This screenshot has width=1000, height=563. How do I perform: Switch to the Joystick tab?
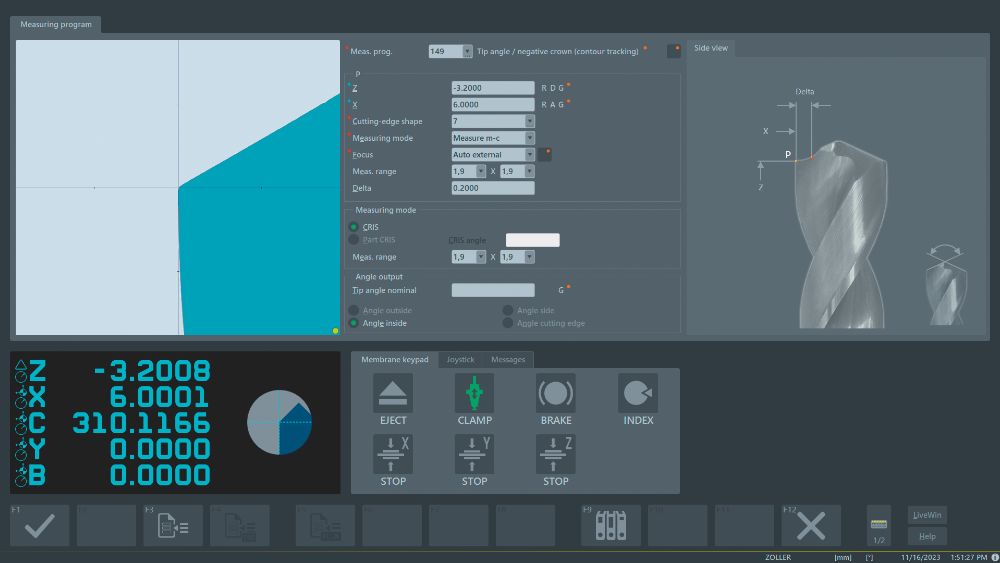click(460, 359)
